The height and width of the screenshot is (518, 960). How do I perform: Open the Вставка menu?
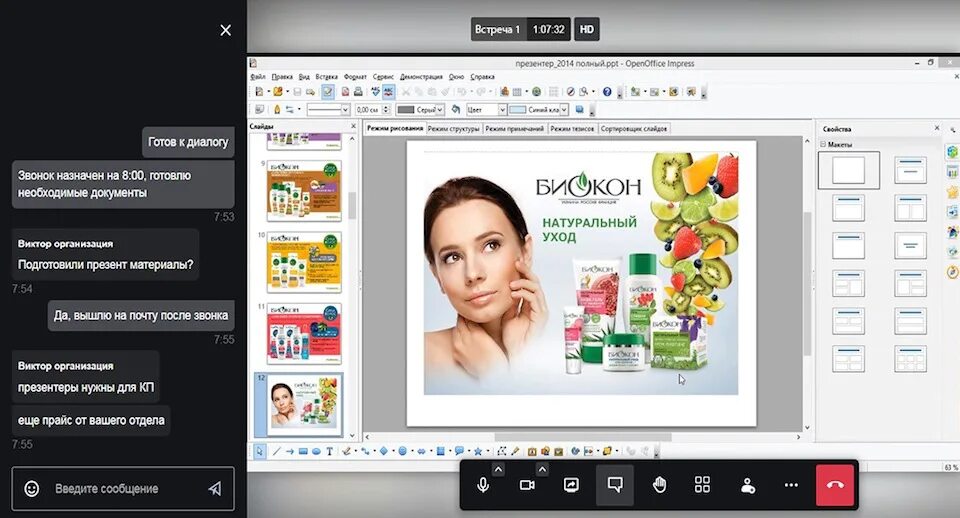click(326, 77)
